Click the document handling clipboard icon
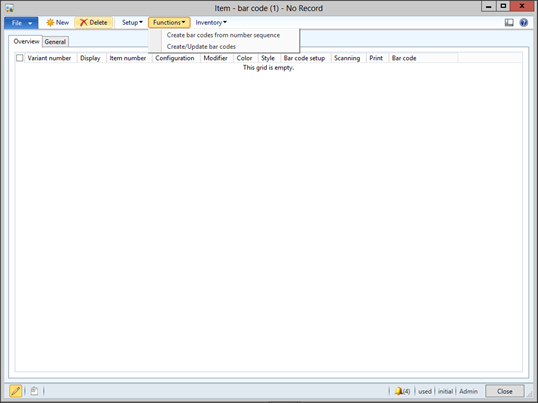This screenshot has height=403, width=538. click(34, 391)
